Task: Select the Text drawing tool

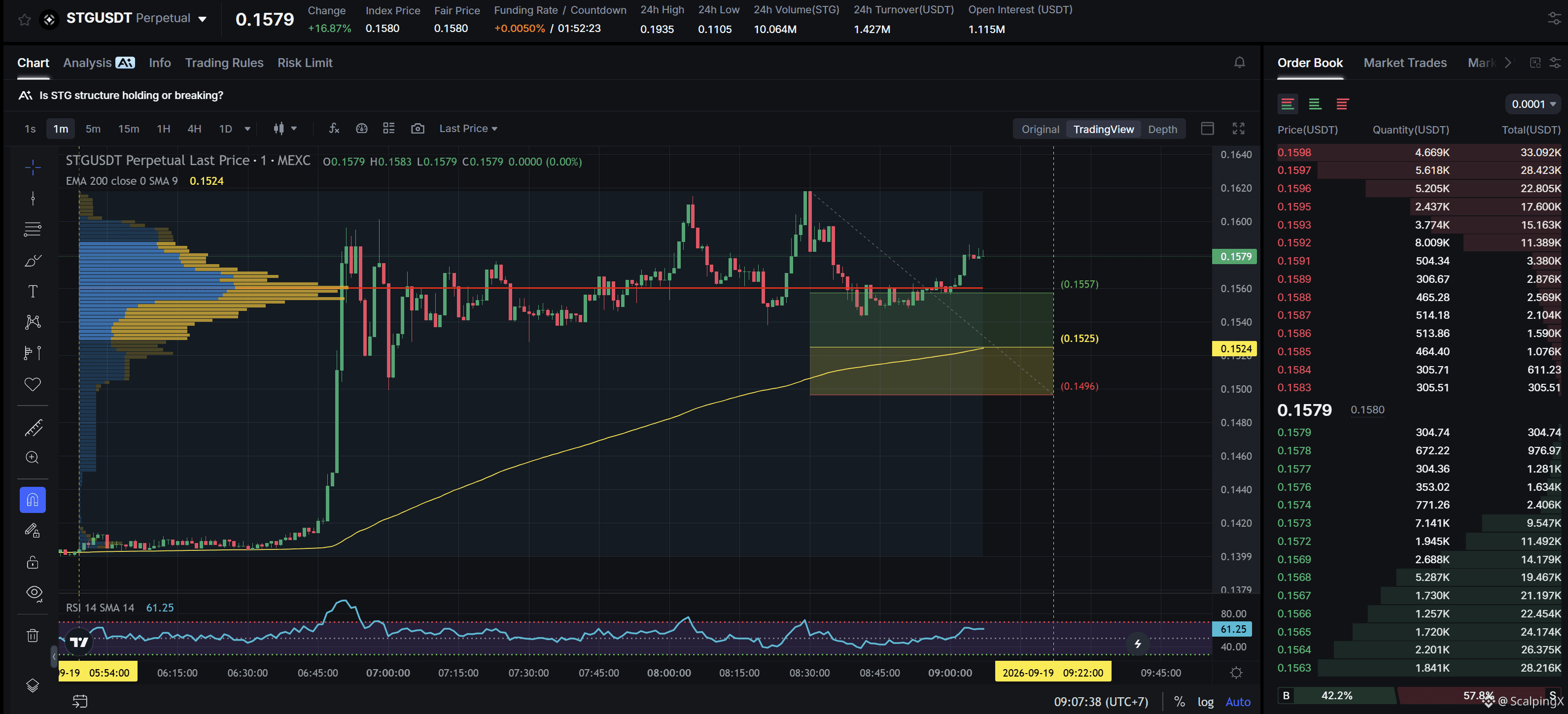Action: (x=33, y=291)
